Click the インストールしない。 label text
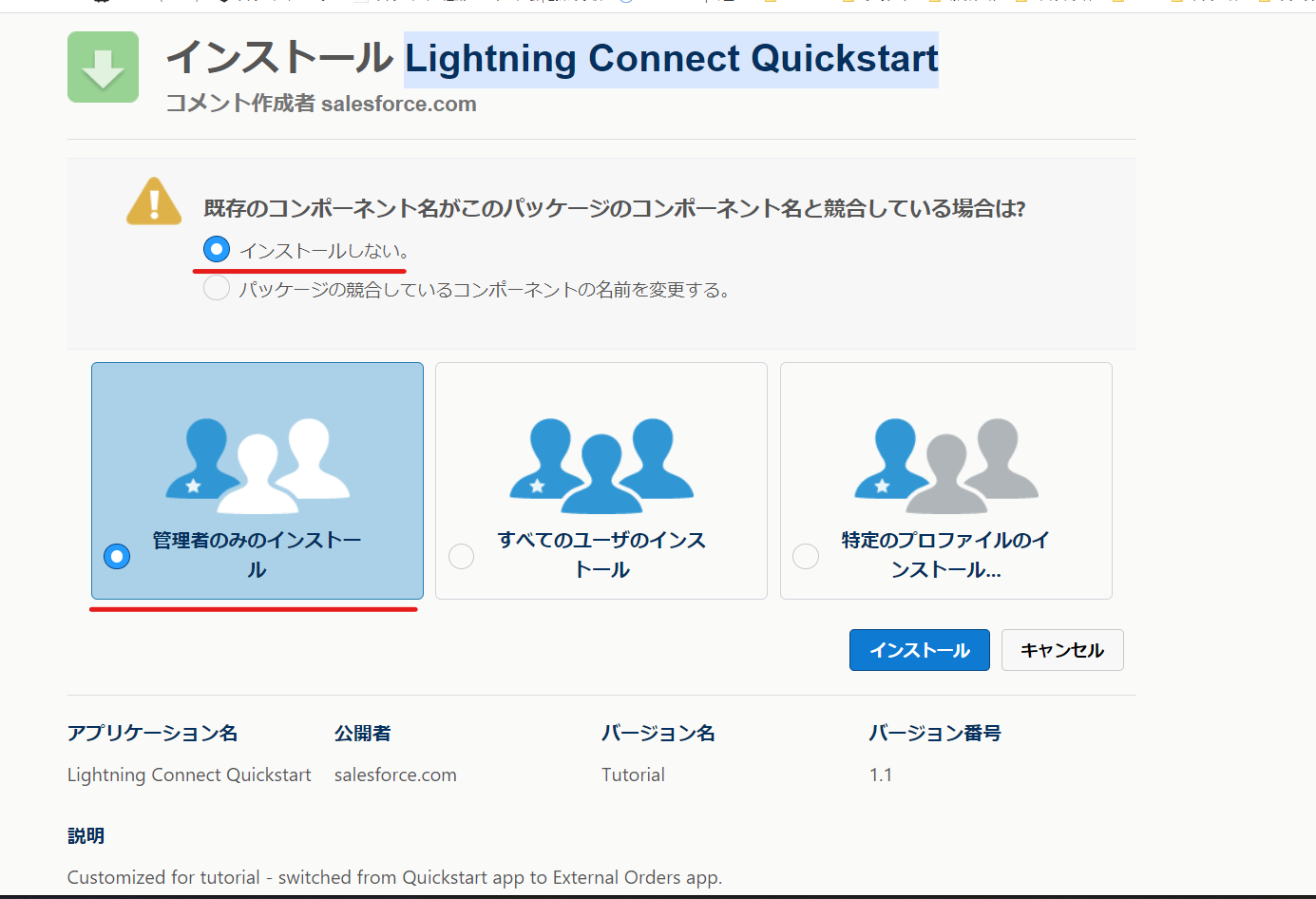 (325, 251)
